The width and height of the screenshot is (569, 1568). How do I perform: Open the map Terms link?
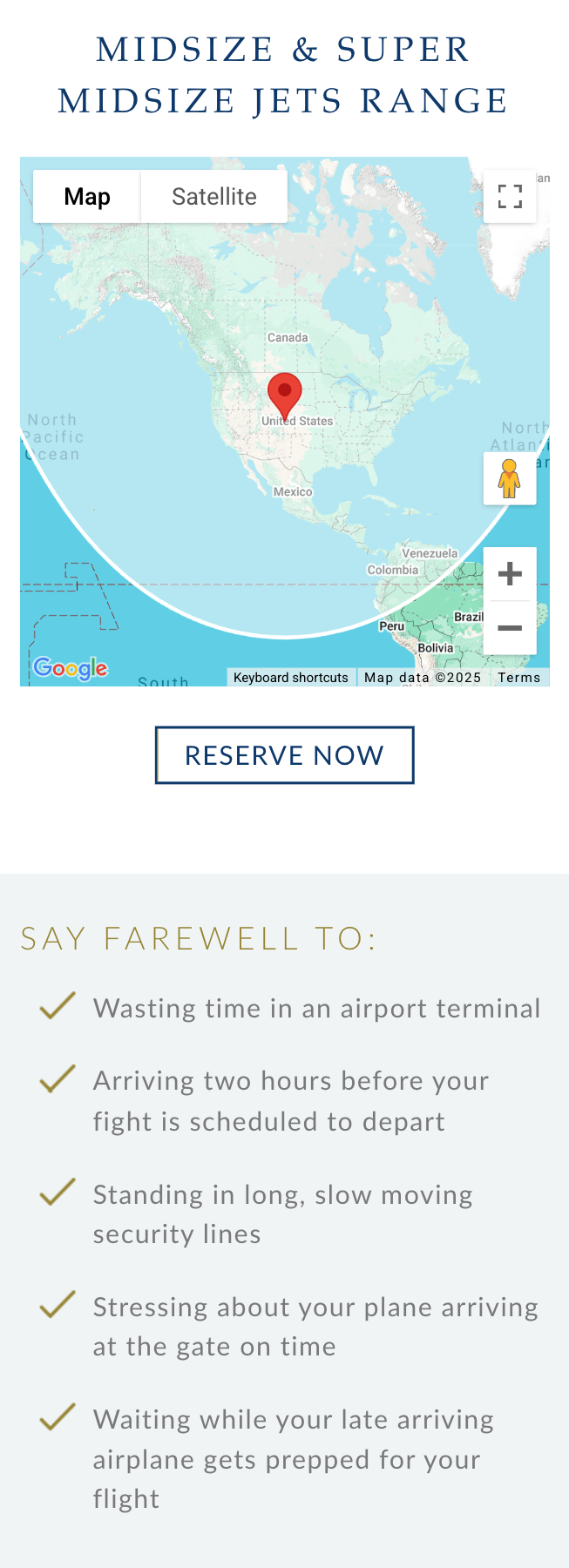coord(519,678)
